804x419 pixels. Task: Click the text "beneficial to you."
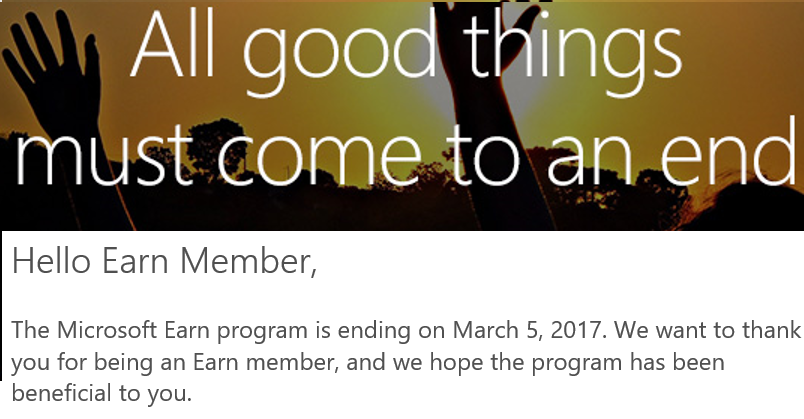(x=101, y=392)
